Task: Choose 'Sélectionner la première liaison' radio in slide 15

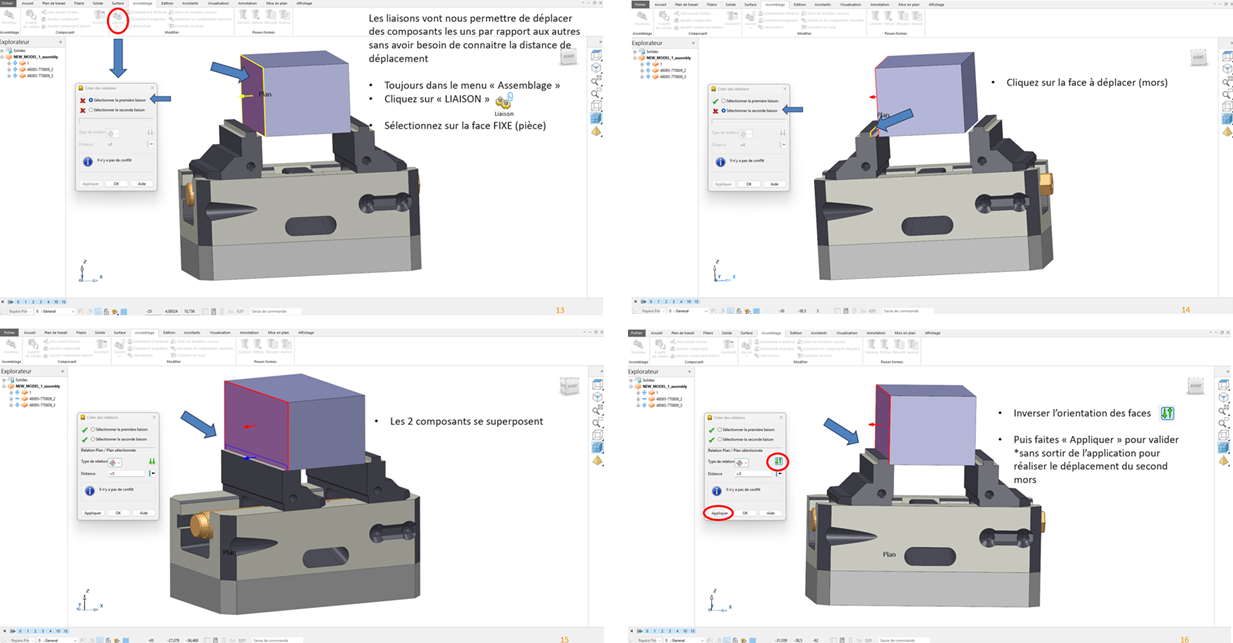Action: (x=93, y=429)
